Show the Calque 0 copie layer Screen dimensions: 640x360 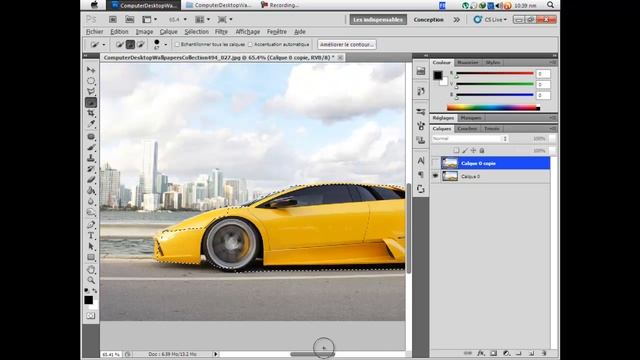click(x=435, y=163)
